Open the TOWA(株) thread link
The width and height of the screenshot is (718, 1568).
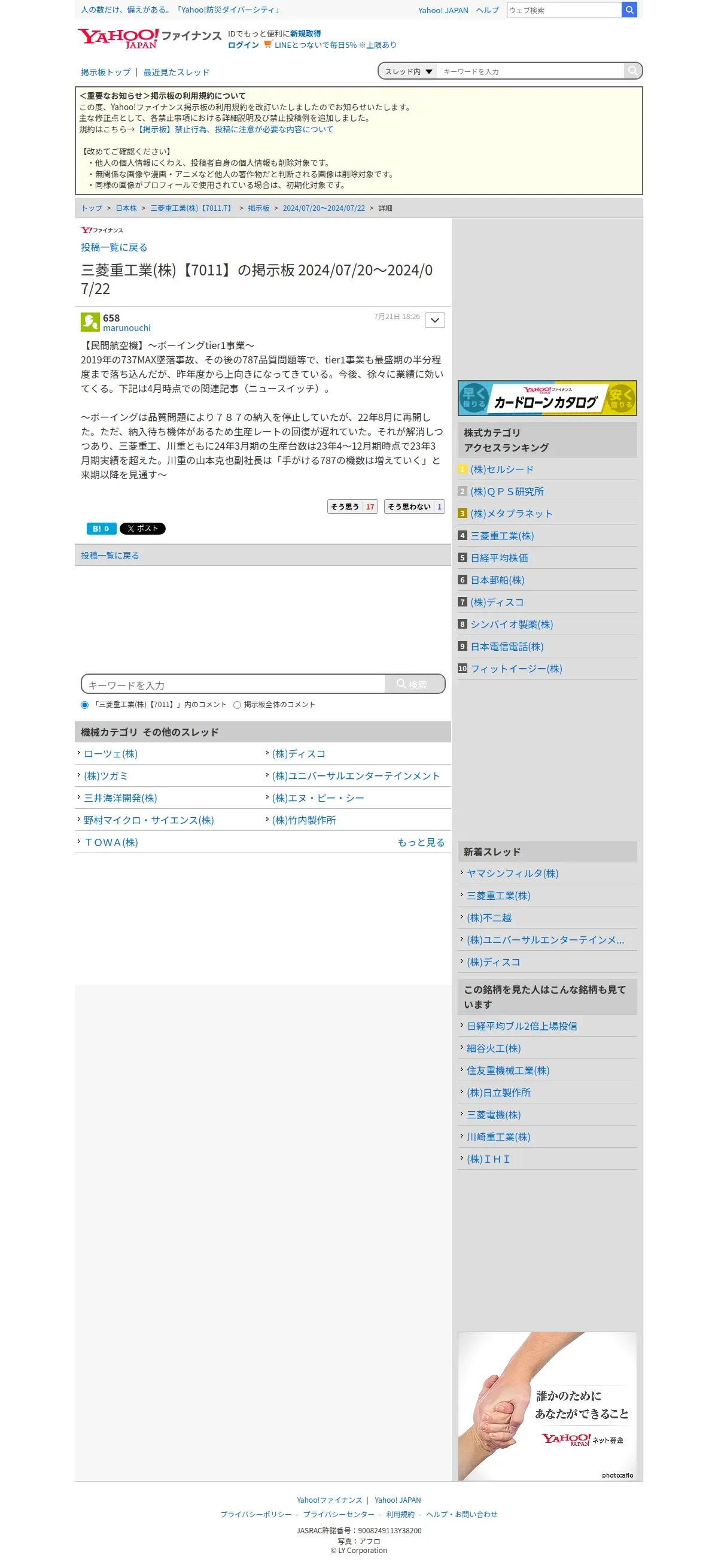[x=111, y=842]
